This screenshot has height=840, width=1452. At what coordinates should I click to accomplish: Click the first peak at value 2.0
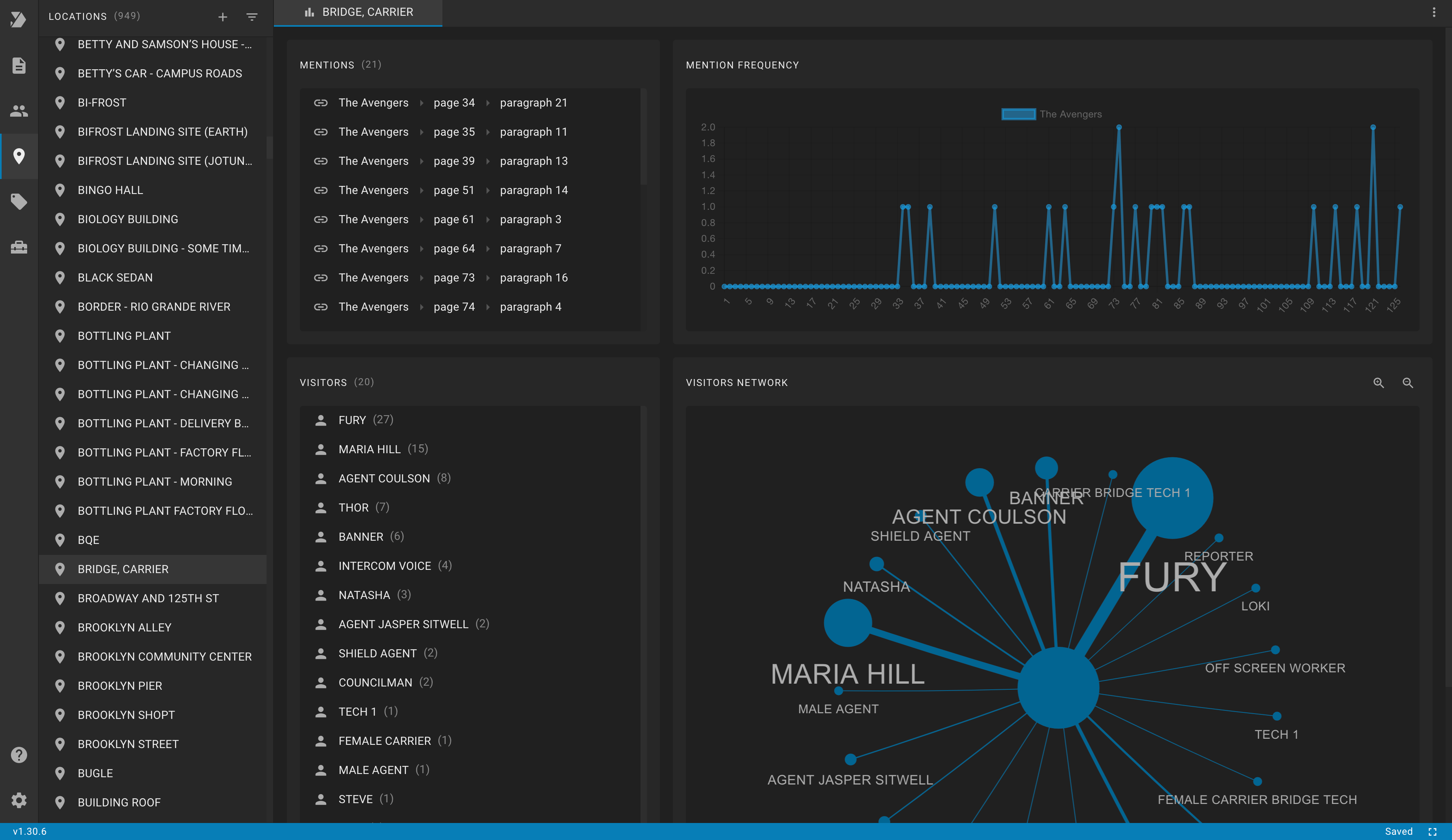[1119, 127]
